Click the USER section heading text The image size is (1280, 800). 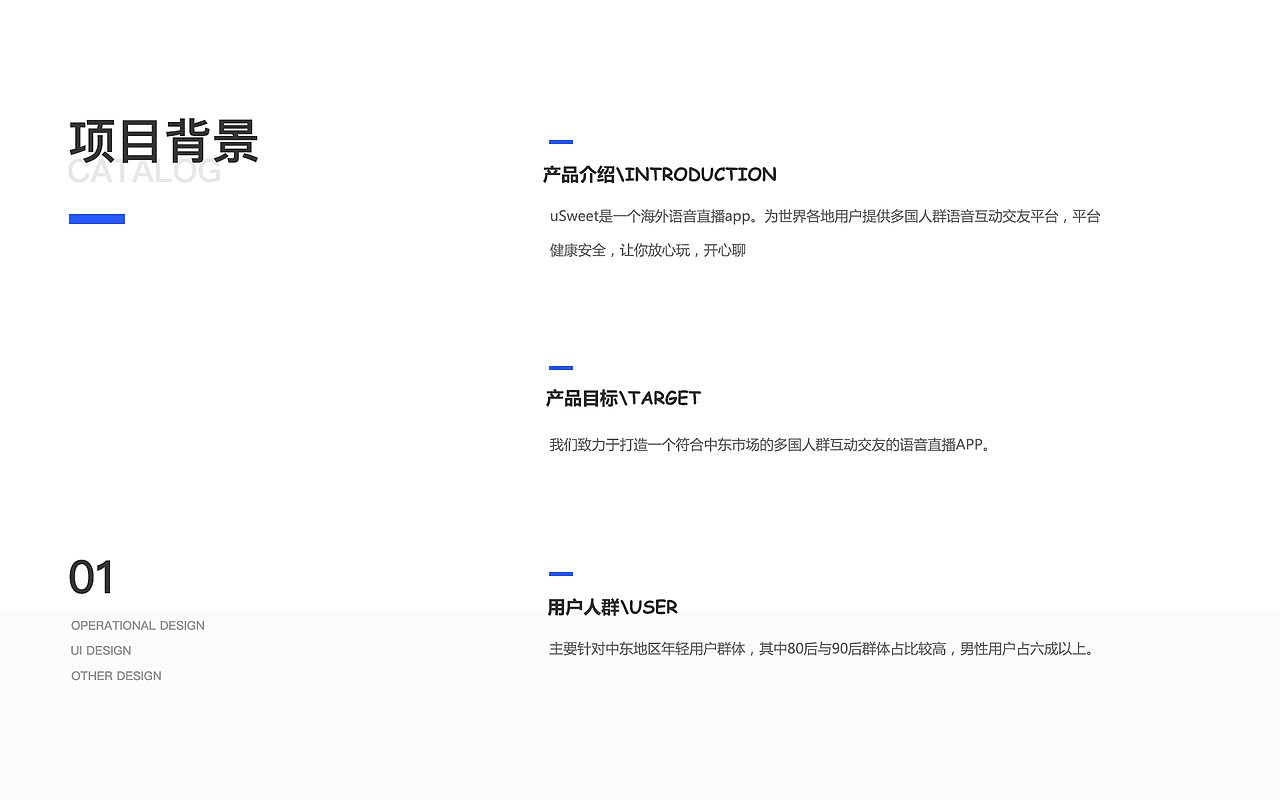(x=611, y=607)
